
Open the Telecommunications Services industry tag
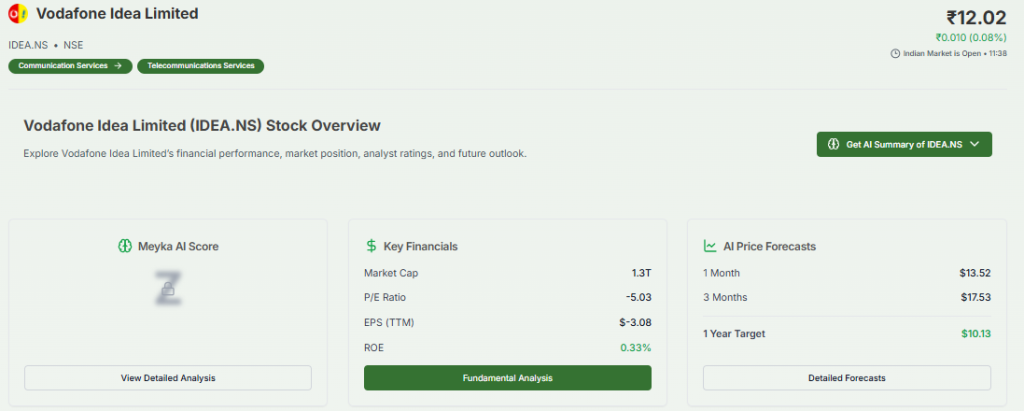pyautogui.click(x=200, y=65)
